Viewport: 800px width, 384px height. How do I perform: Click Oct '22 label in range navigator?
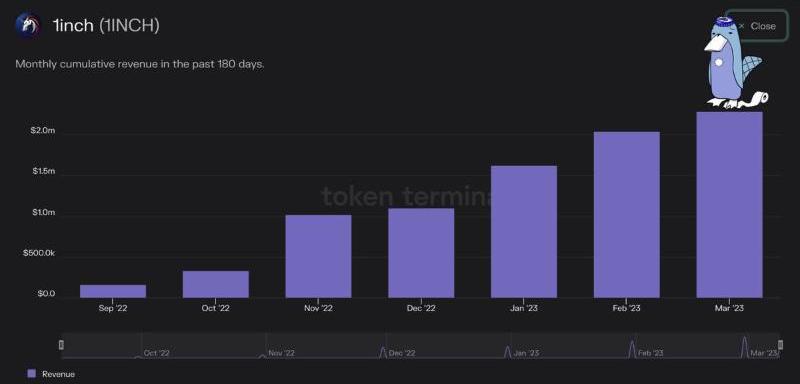tap(157, 353)
